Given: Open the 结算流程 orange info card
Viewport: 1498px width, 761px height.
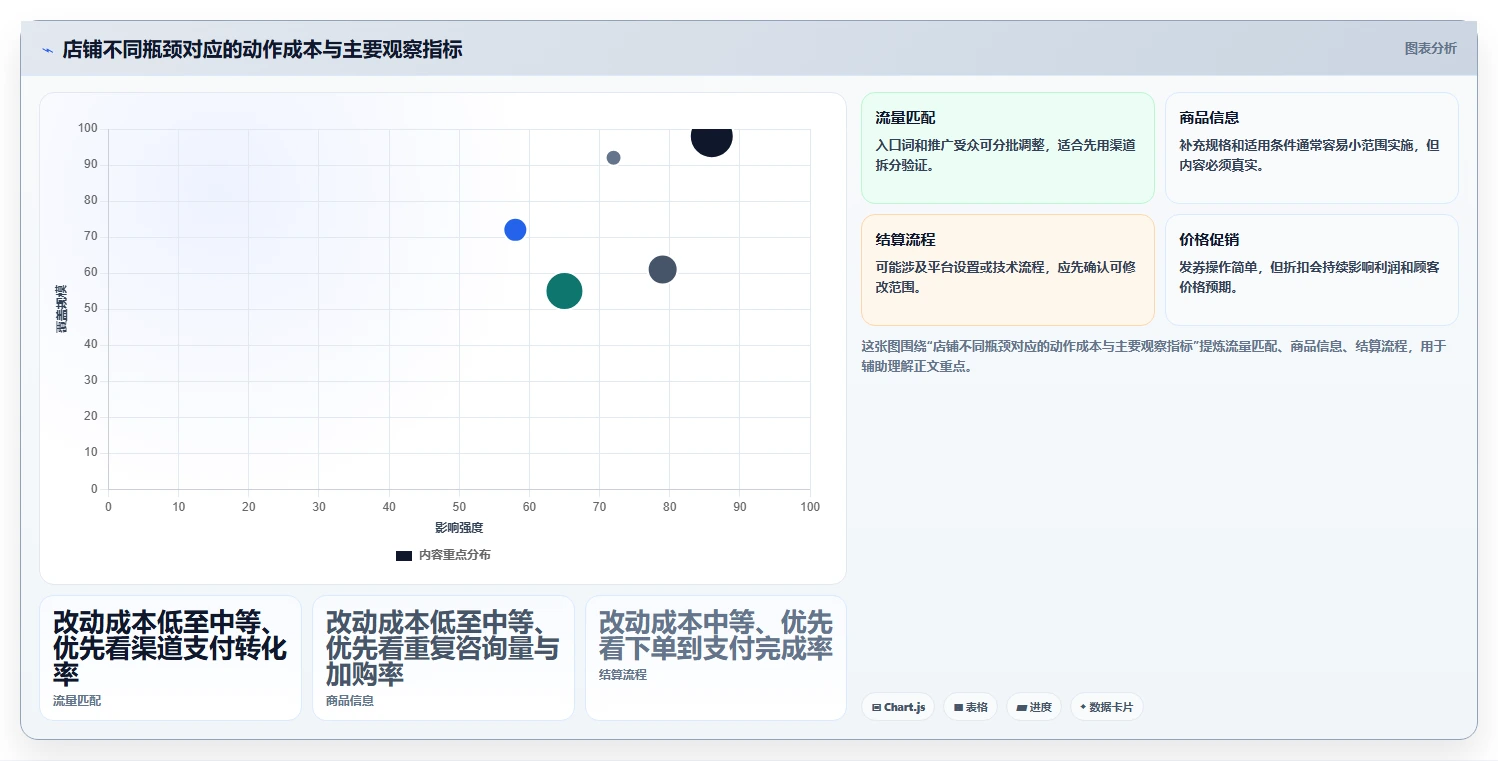Looking at the screenshot, I should click(1007, 270).
